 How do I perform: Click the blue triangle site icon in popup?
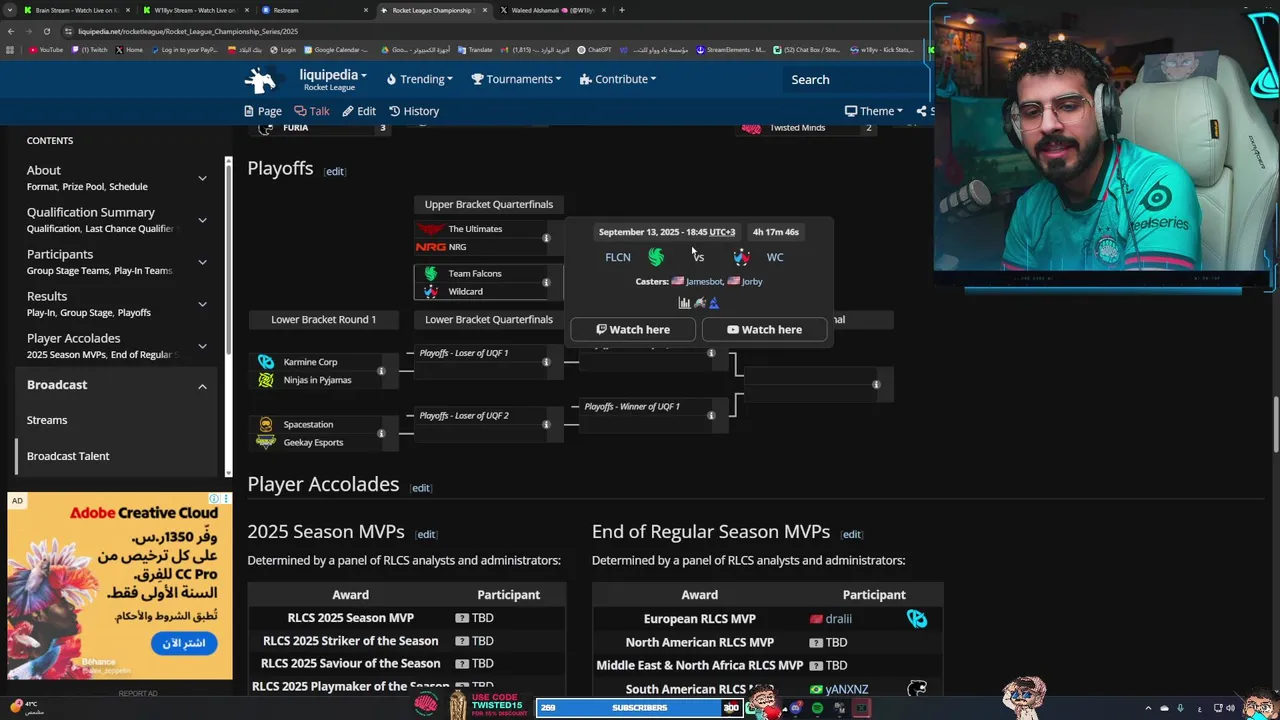point(714,303)
